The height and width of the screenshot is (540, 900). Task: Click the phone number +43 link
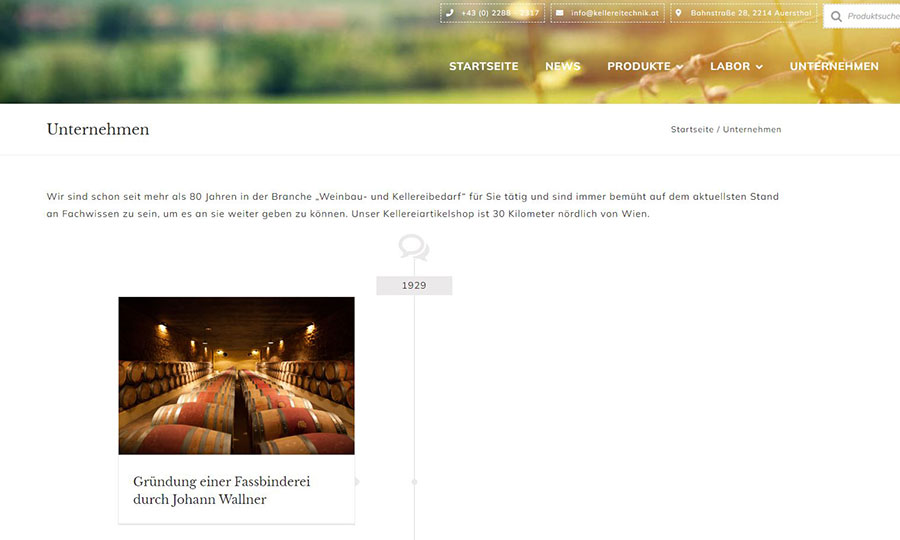(x=500, y=13)
